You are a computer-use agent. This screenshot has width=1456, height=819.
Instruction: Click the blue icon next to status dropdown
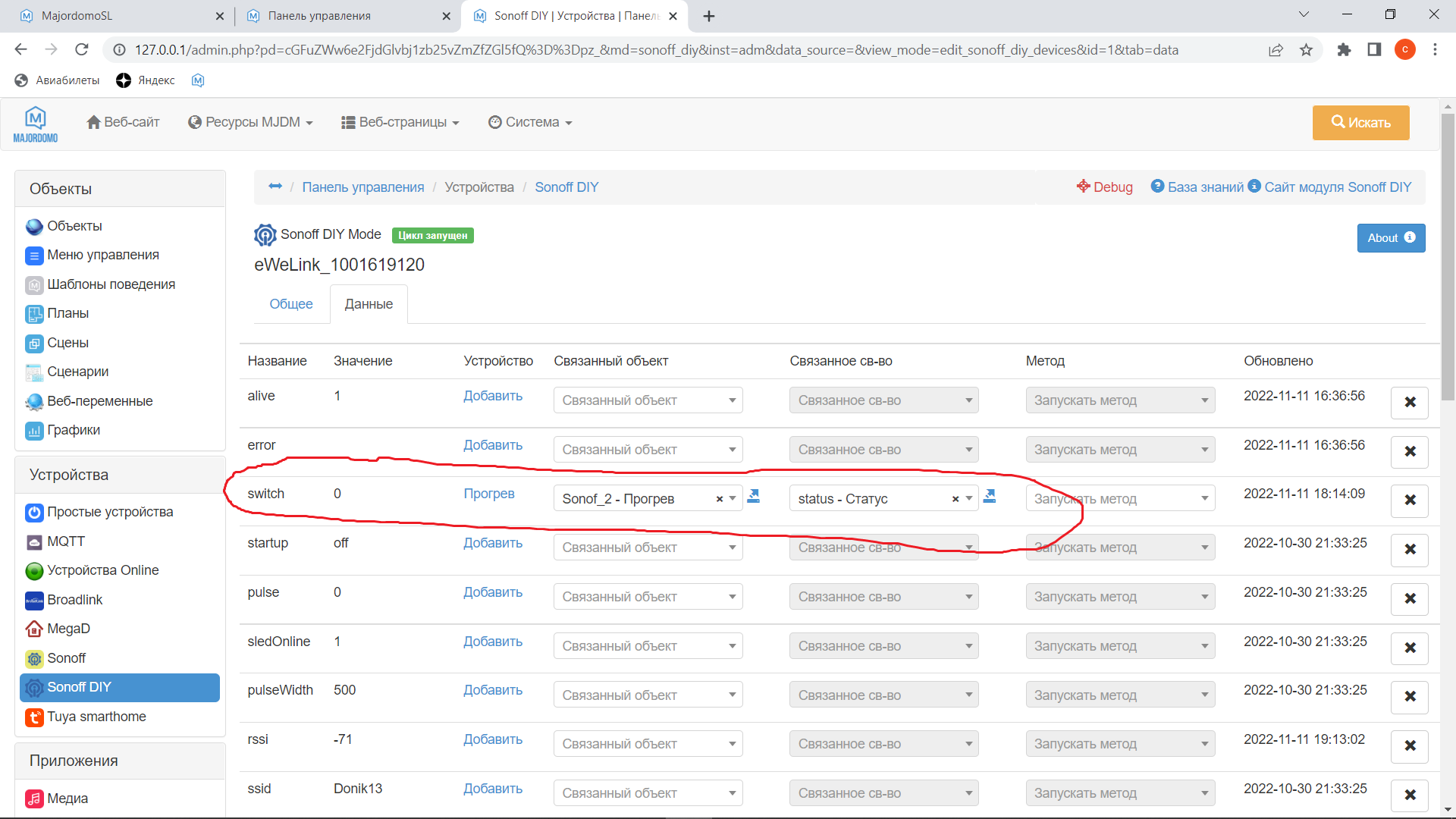pos(989,496)
